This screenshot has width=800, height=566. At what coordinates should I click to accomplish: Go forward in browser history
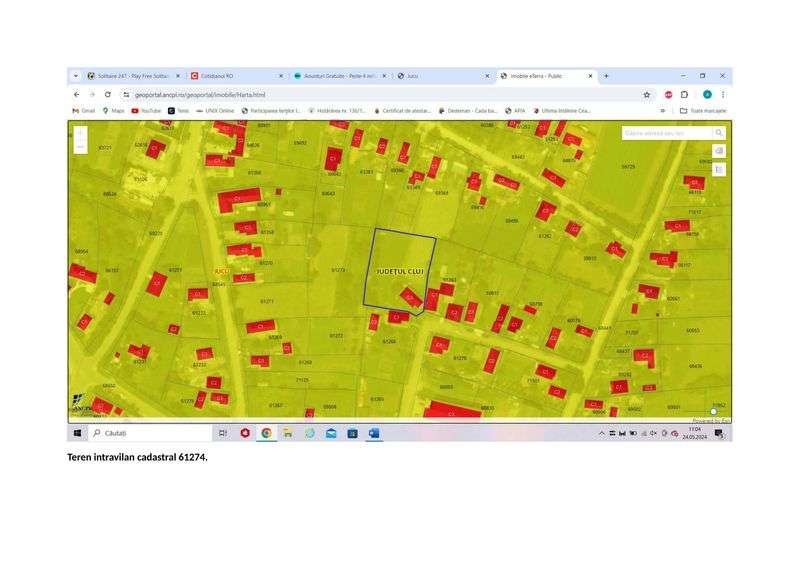point(92,94)
